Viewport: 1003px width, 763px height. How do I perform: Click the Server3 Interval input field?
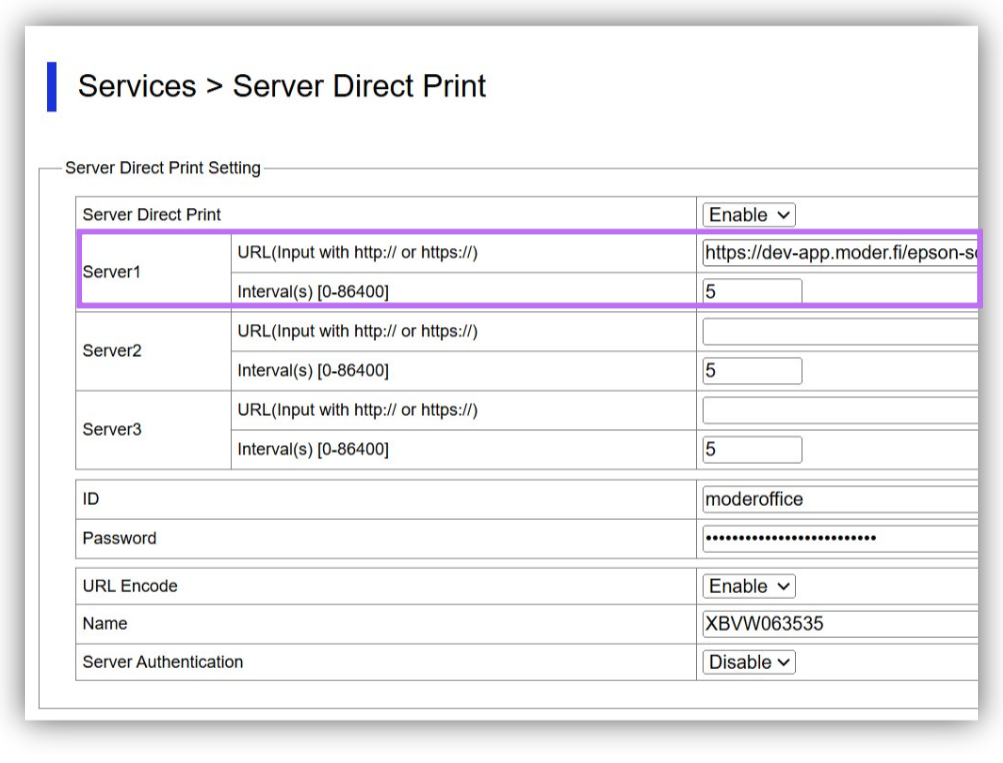[752, 450]
